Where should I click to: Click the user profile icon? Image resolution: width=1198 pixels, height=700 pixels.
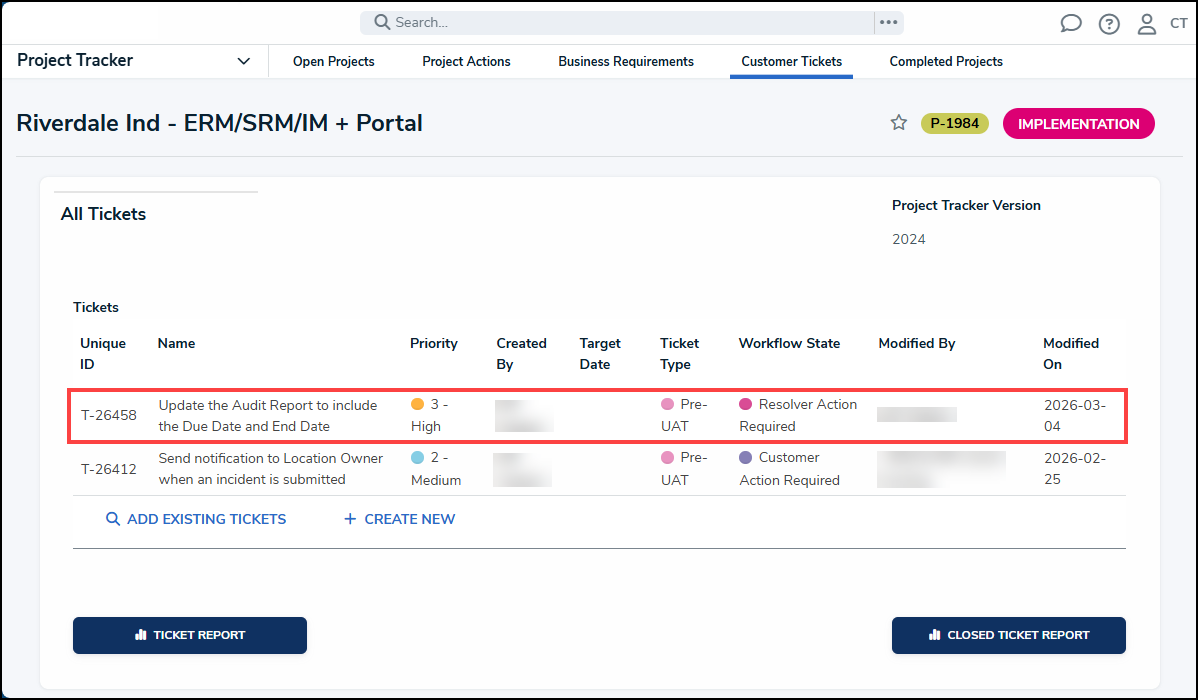[1147, 24]
